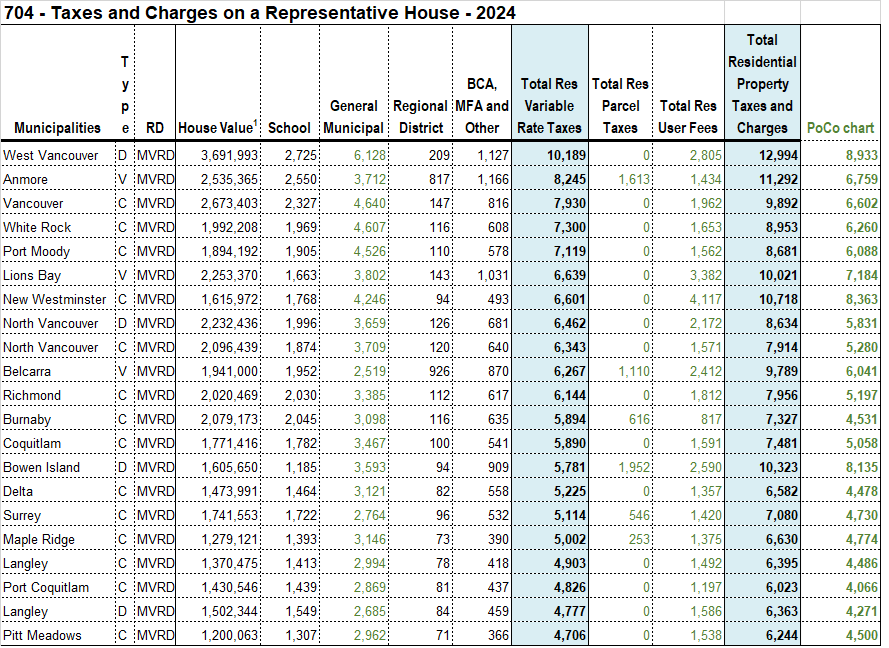The height and width of the screenshot is (648, 889).
Task: Click the table title '704 - Taxes and Charges'
Action: [260, 12]
